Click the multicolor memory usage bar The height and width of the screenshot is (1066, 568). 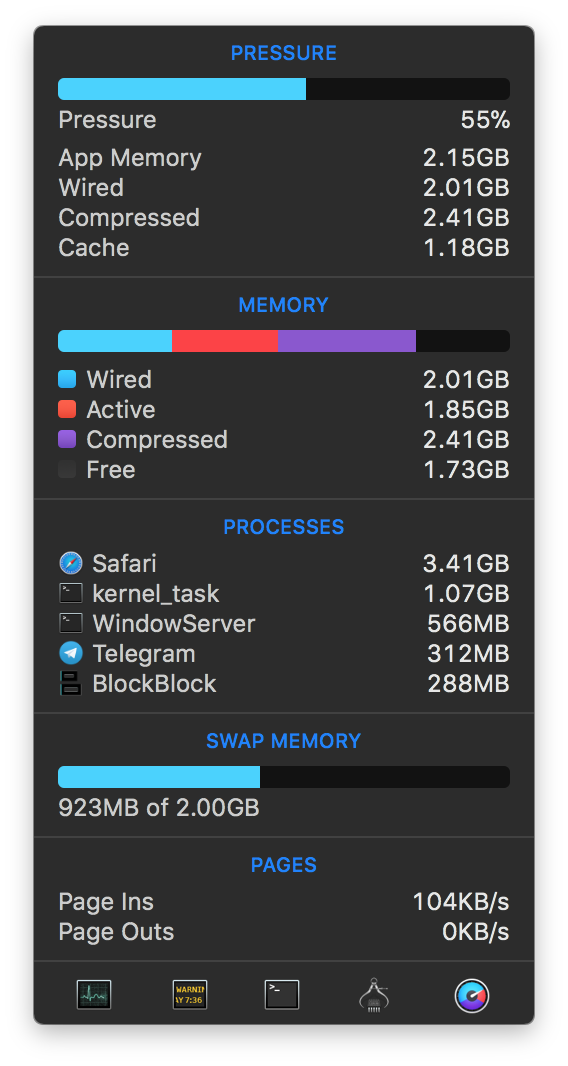coord(284,341)
